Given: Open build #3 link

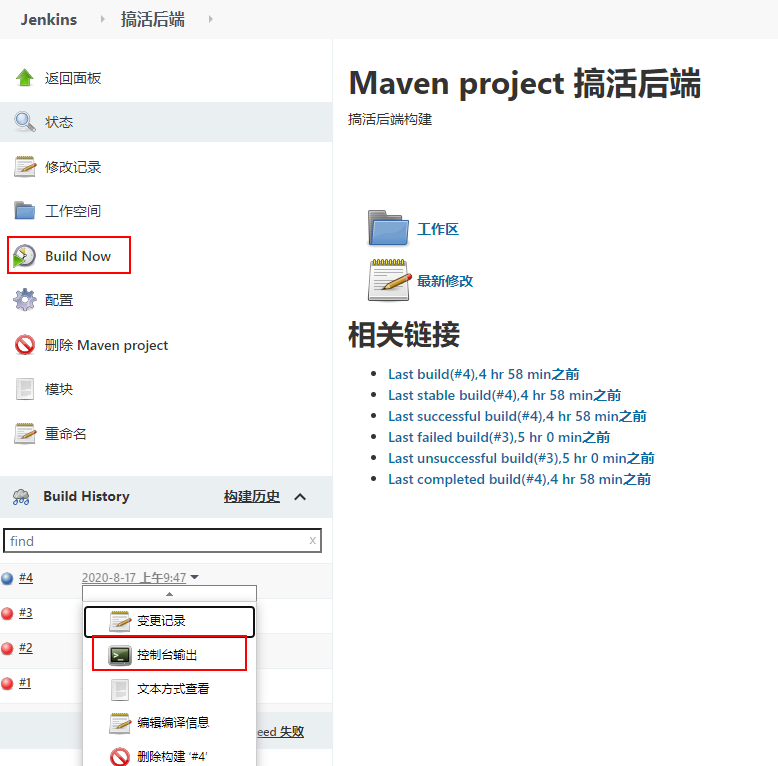Looking at the screenshot, I should click(26, 613).
